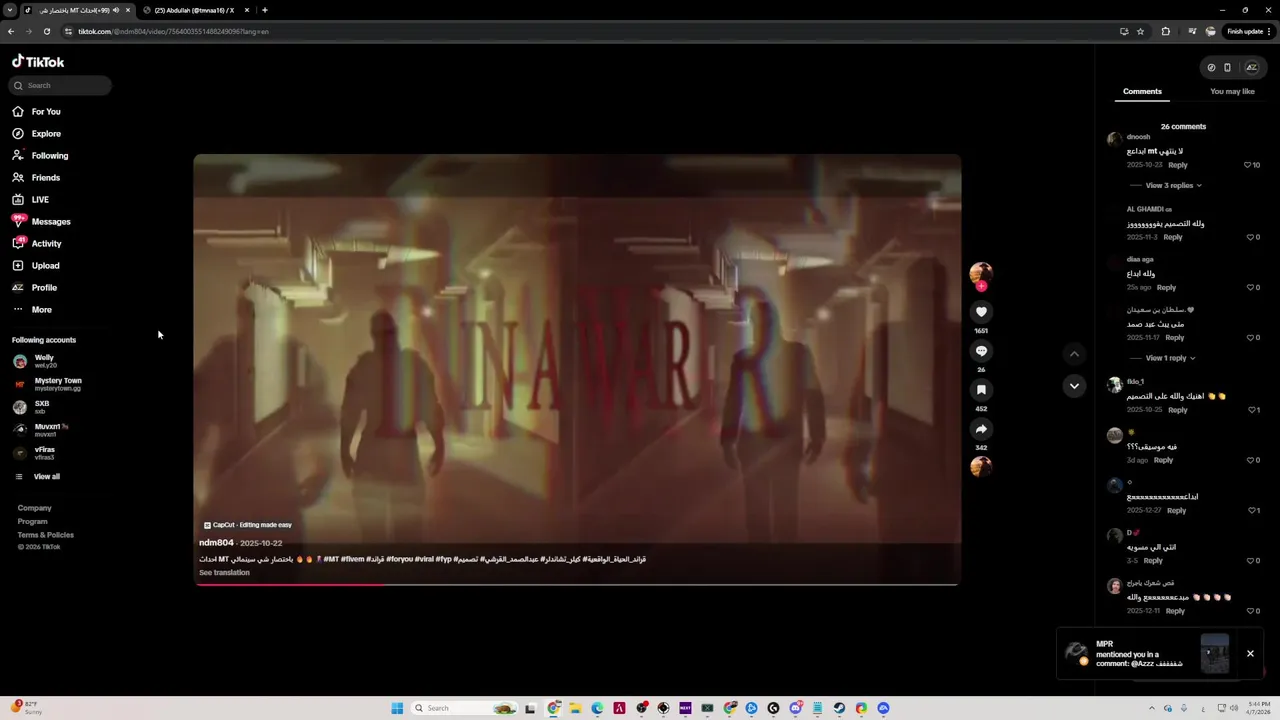
Task: Click See translation under the caption
Action: [x=224, y=573]
